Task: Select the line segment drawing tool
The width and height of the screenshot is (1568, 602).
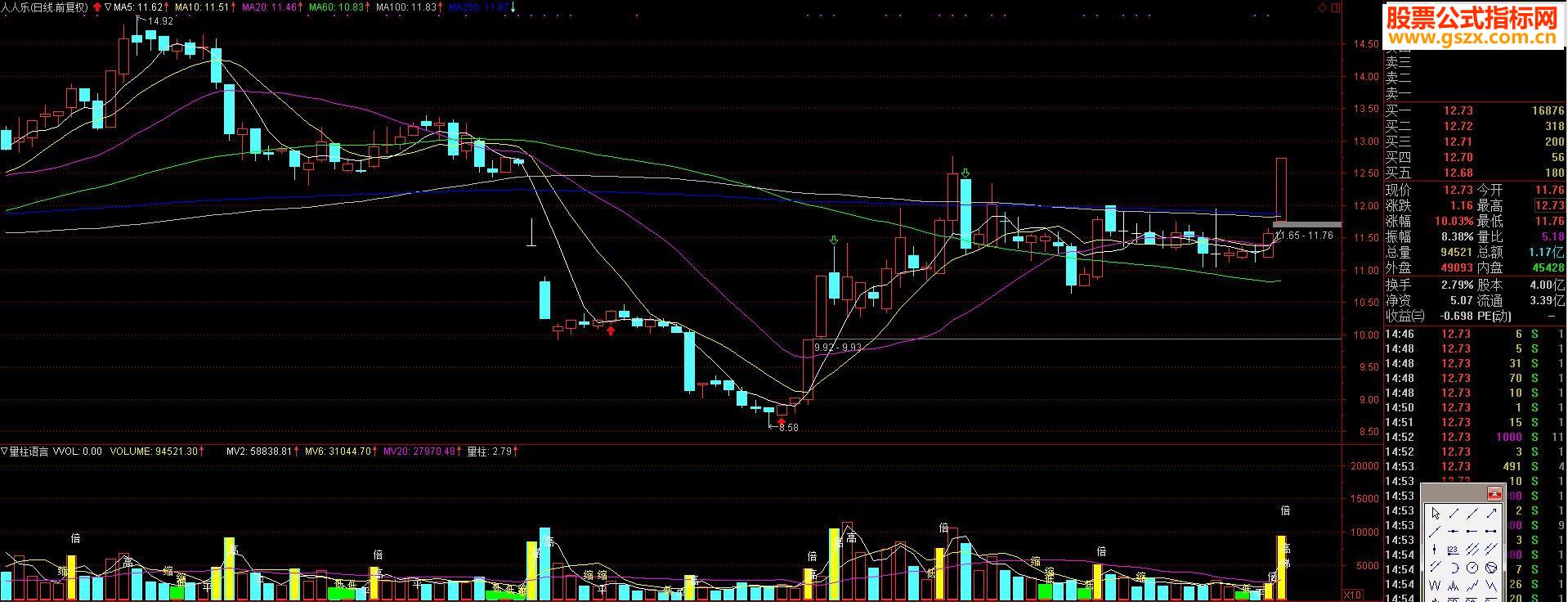Action: [x=1454, y=514]
